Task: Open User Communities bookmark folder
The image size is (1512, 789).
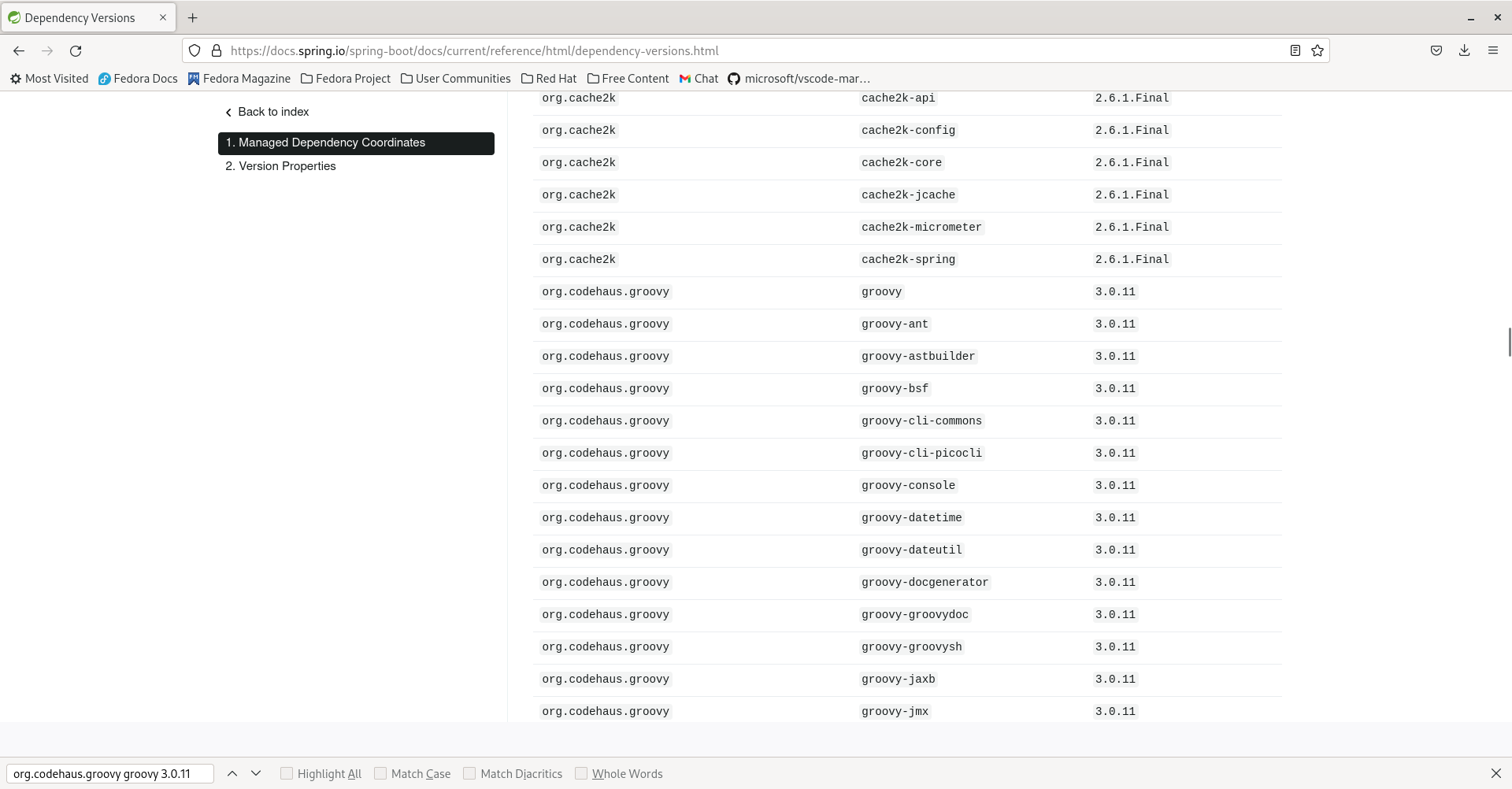Action: click(456, 79)
